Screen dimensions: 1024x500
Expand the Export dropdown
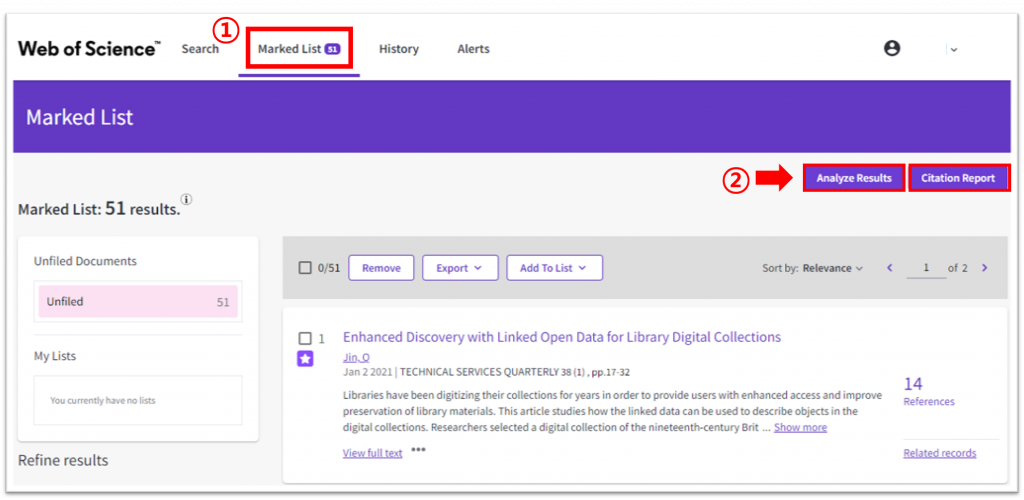click(459, 268)
